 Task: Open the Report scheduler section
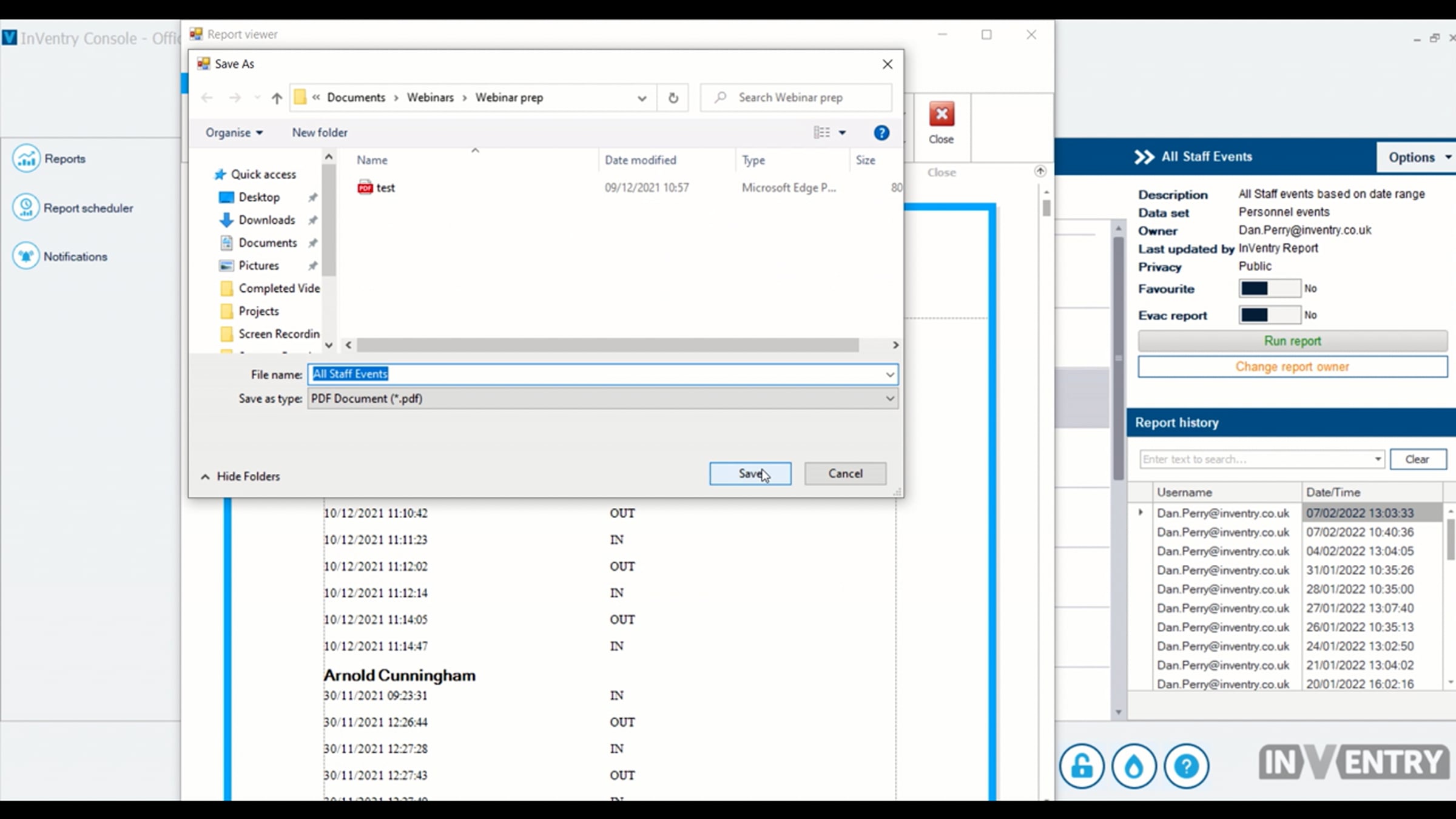click(73, 207)
